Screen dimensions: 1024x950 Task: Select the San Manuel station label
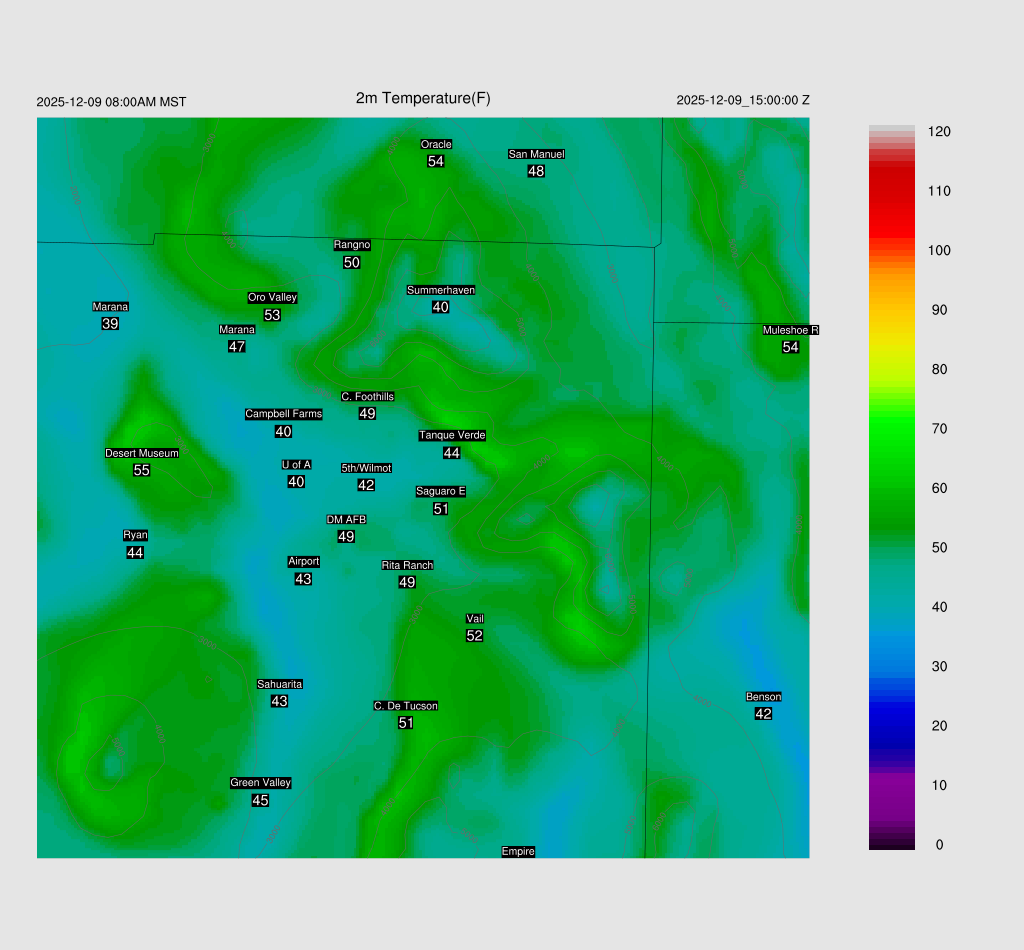point(536,154)
